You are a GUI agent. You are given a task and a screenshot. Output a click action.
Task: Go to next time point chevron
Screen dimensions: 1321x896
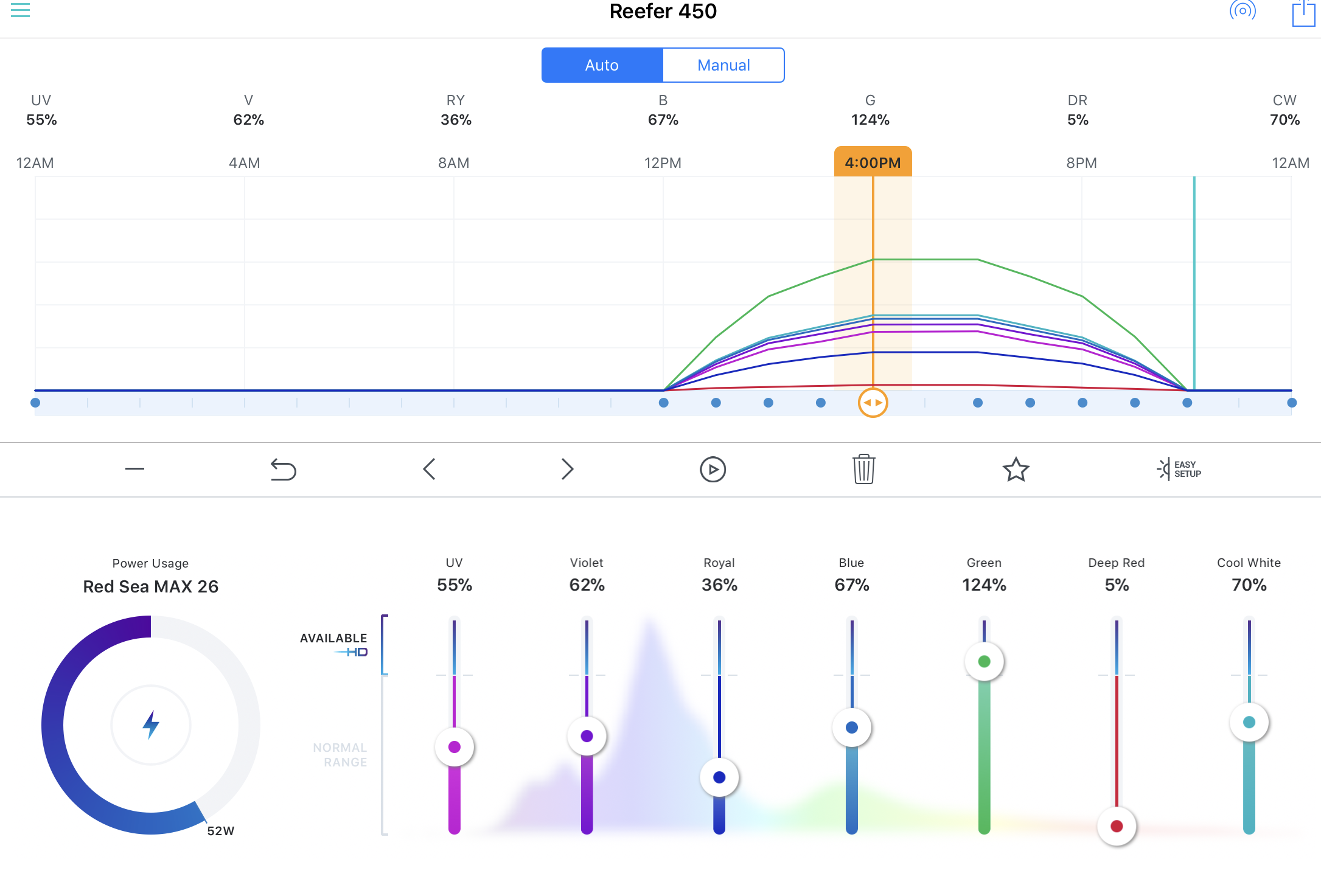(x=567, y=469)
